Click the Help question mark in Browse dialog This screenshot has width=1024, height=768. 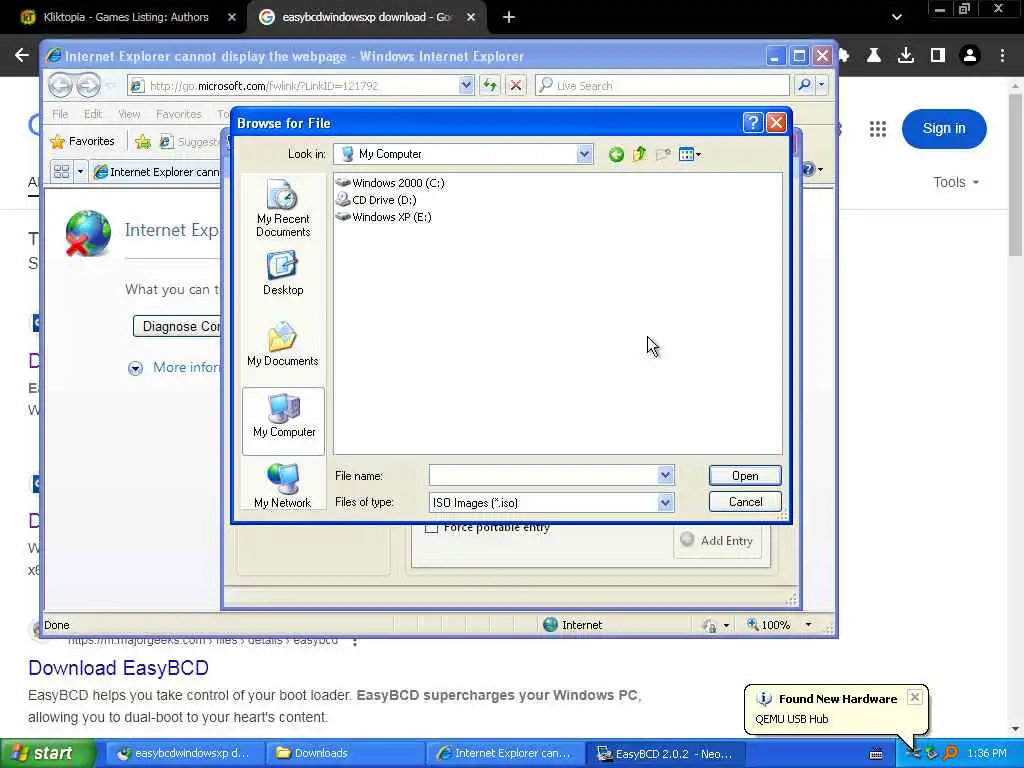click(x=753, y=123)
